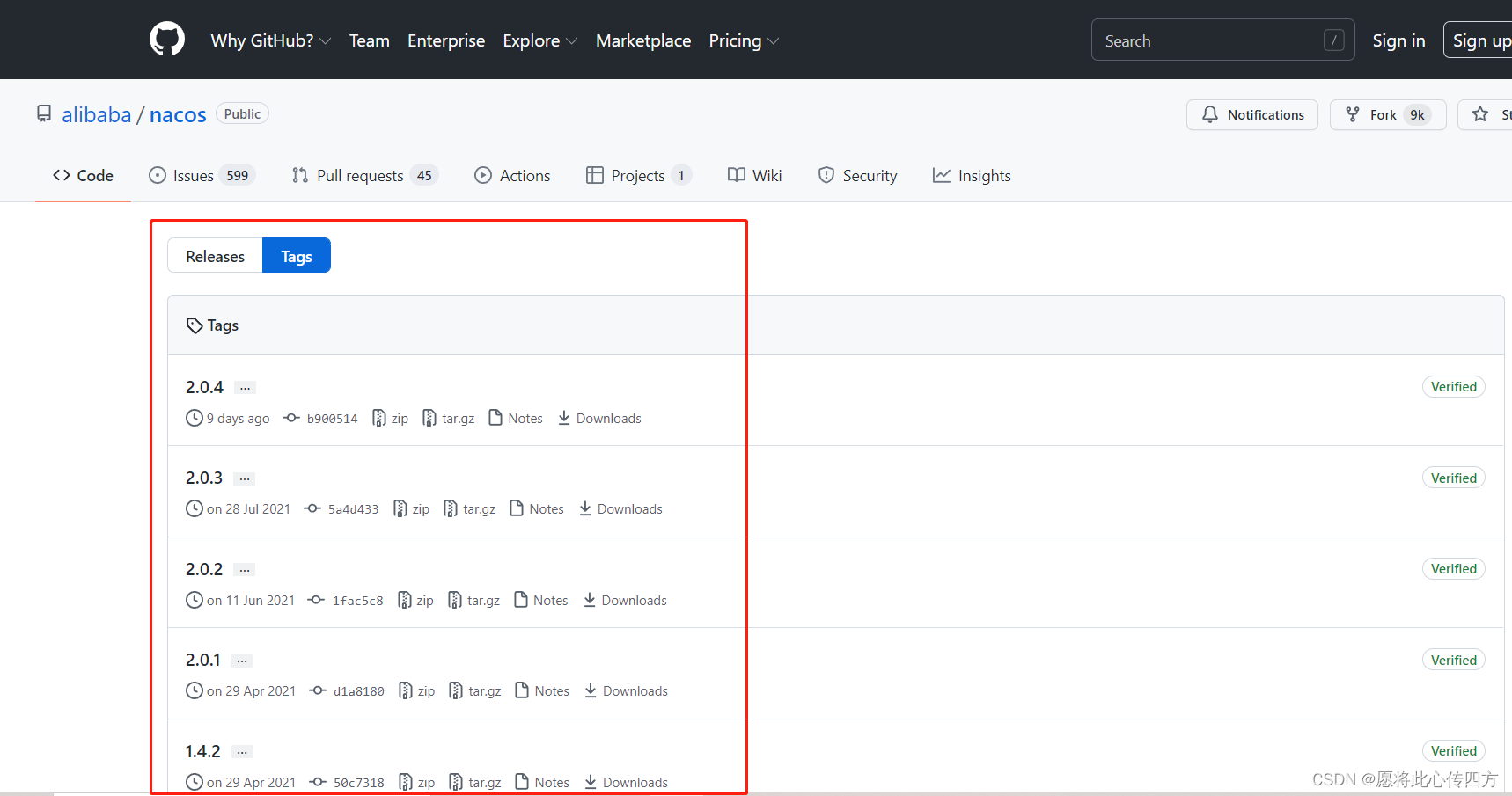Viewport: 1512px width, 796px height.
Task: Expand the ellipsis for tag 2.0.1
Action: point(242,661)
